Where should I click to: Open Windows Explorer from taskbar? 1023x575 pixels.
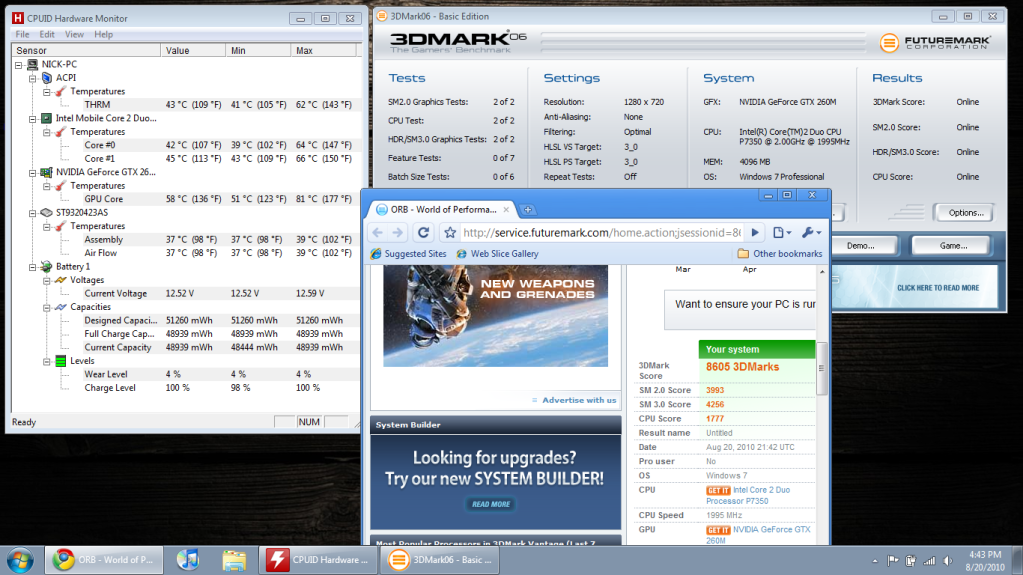click(234, 560)
